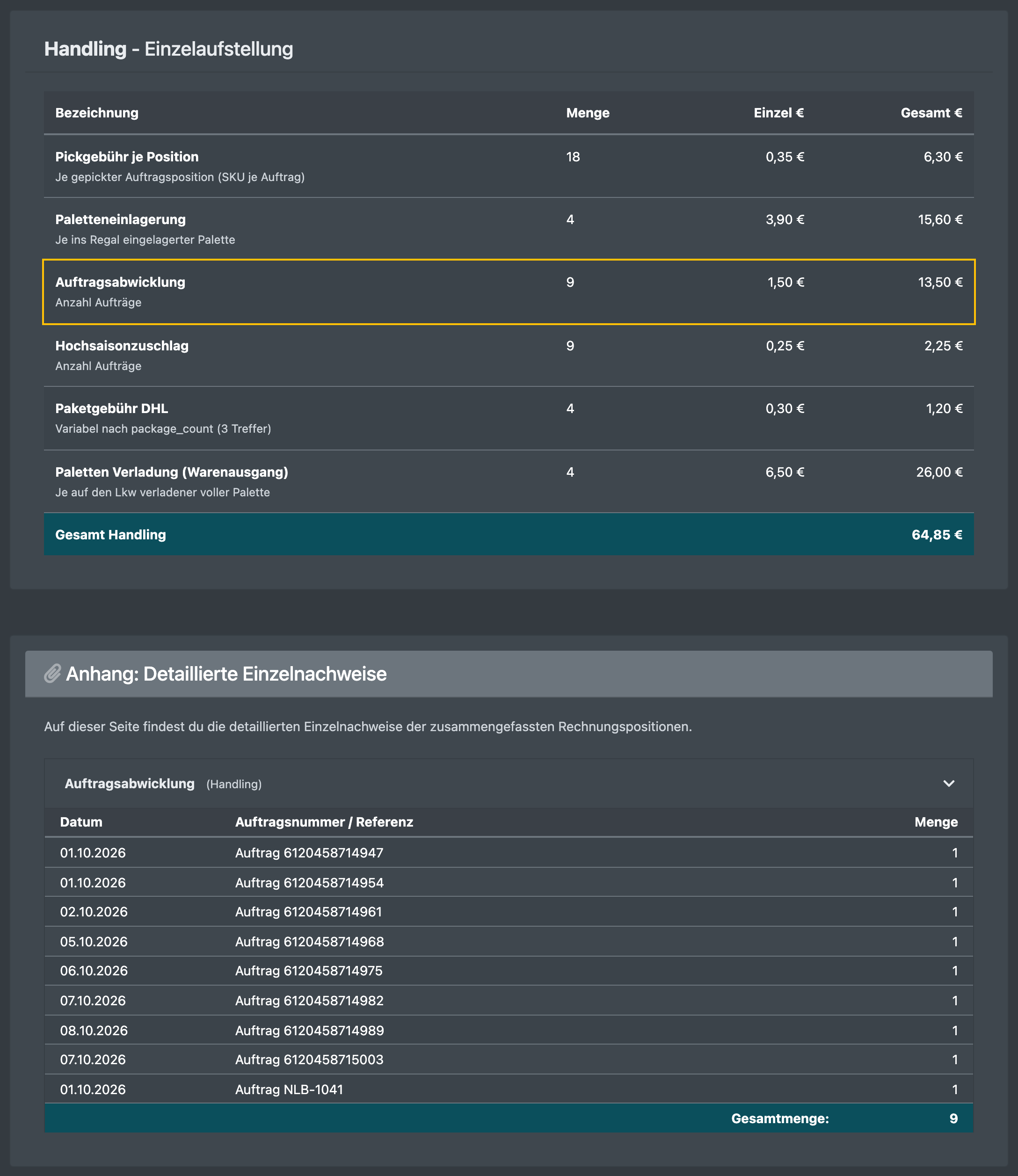The image size is (1018, 1176).
Task: Select Auftrag NLB-1041 entry
Action: (289, 1089)
